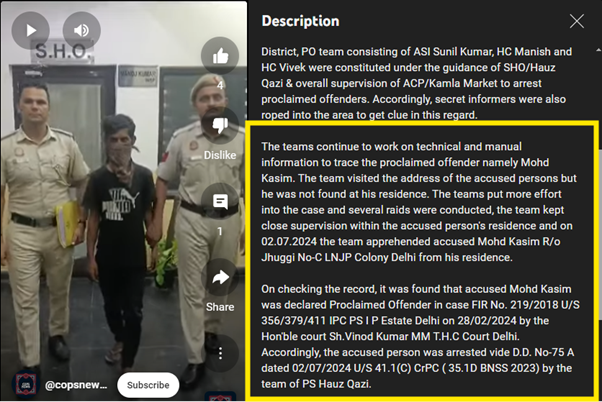The height and width of the screenshot is (402, 602).
Task: Click the like count number 4
Action: pyautogui.click(x=220, y=85)
